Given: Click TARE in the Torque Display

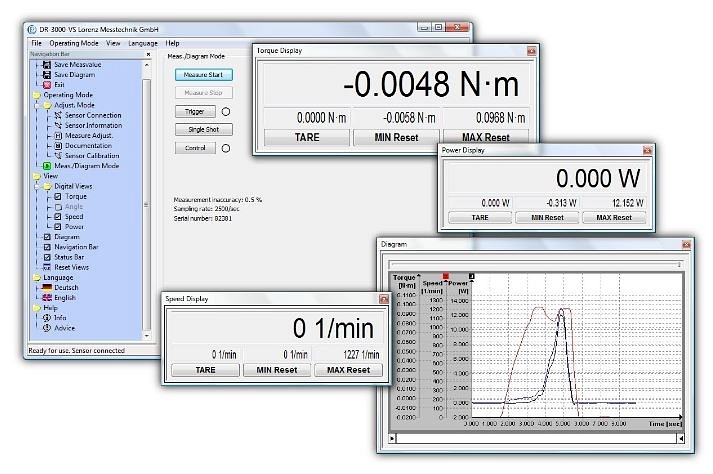Looking at the screenshot, I should pos(307,137).
